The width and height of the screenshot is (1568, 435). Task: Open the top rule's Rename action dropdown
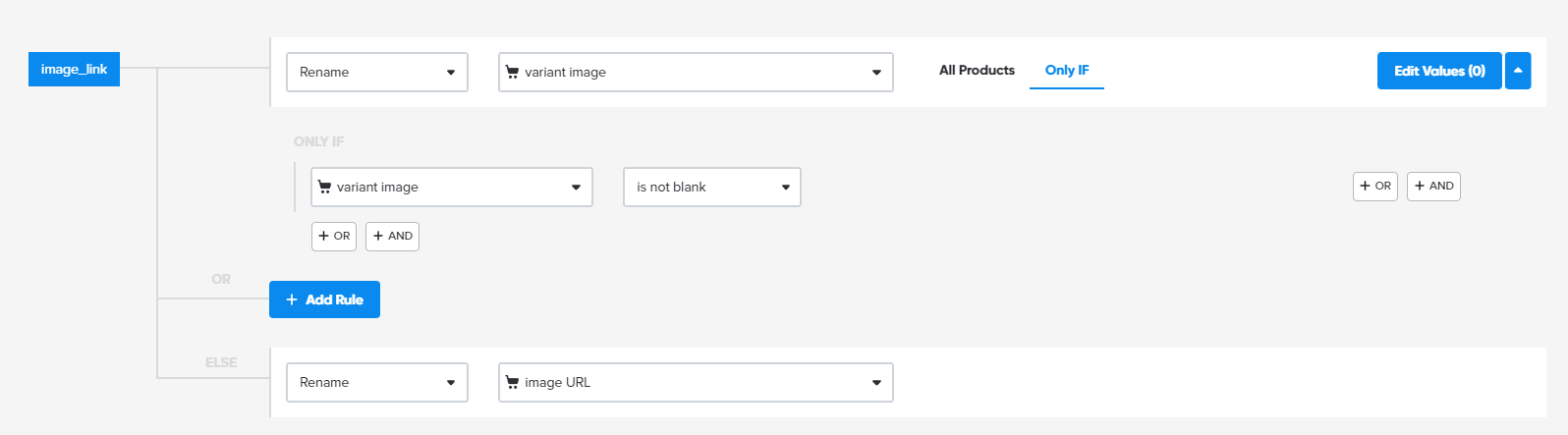(x=377, y=72)
